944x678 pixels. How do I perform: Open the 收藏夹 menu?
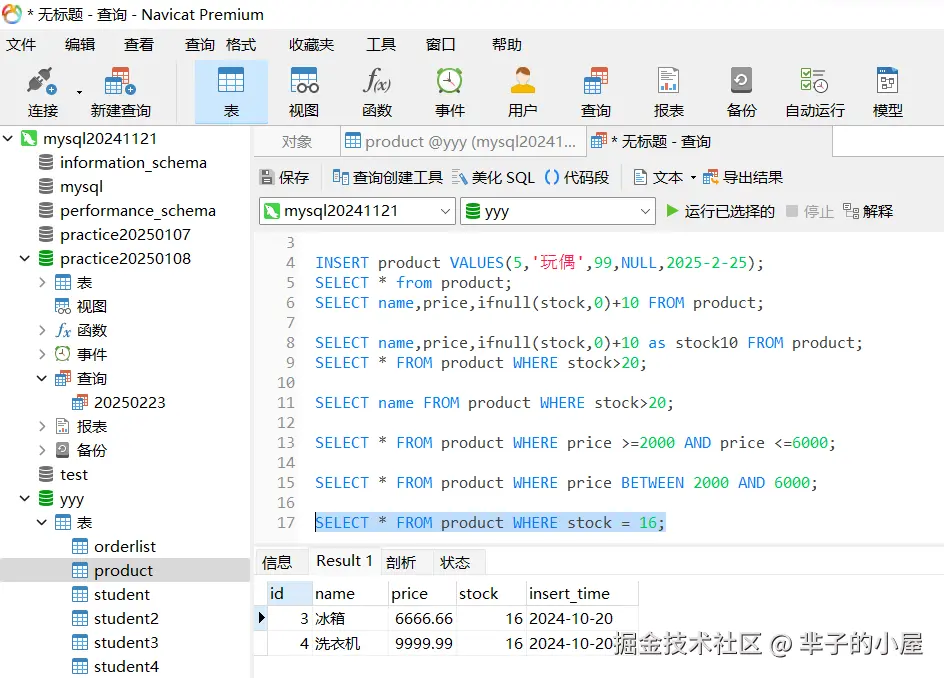click(311, 45)
